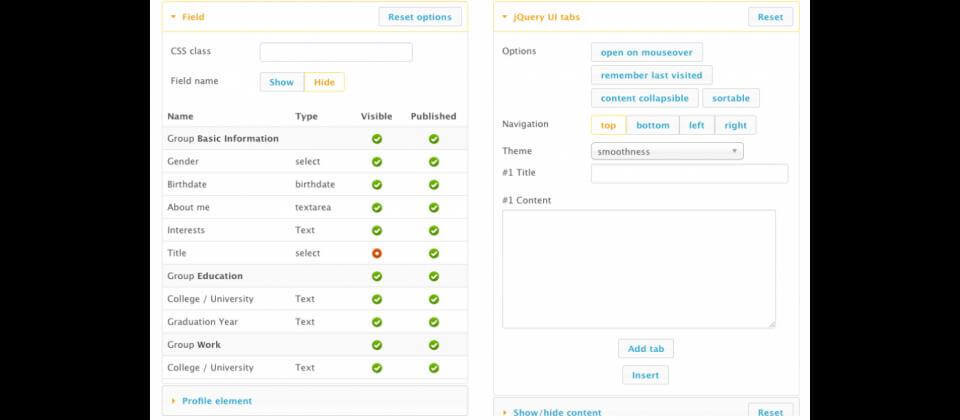Enable content collapsible option

645,98
